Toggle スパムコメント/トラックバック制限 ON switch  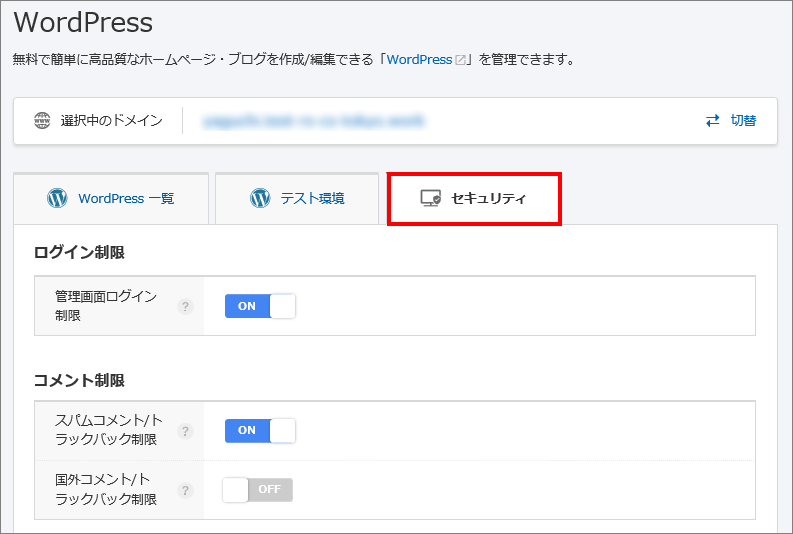tap(260, 430)
